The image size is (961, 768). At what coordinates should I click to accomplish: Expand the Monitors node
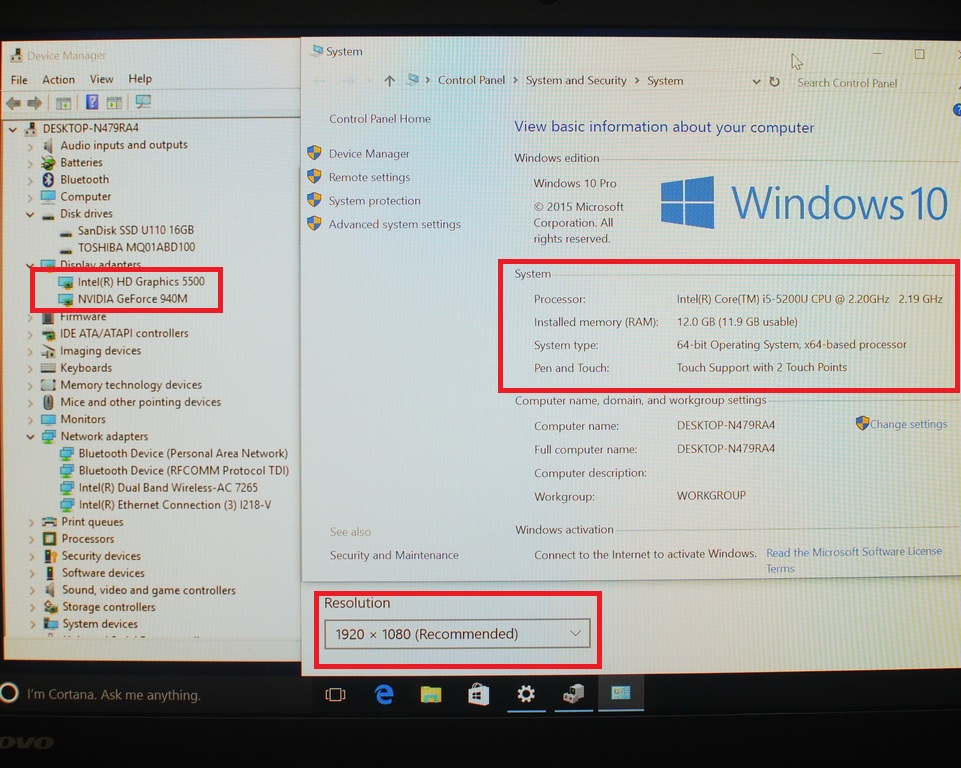[x=30, y=420]
